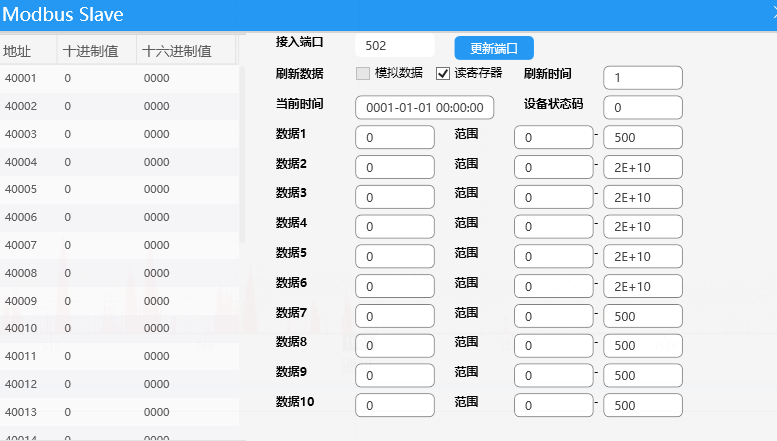Click the 更新端口 button

pyautogui.click(x=494, y=48)
